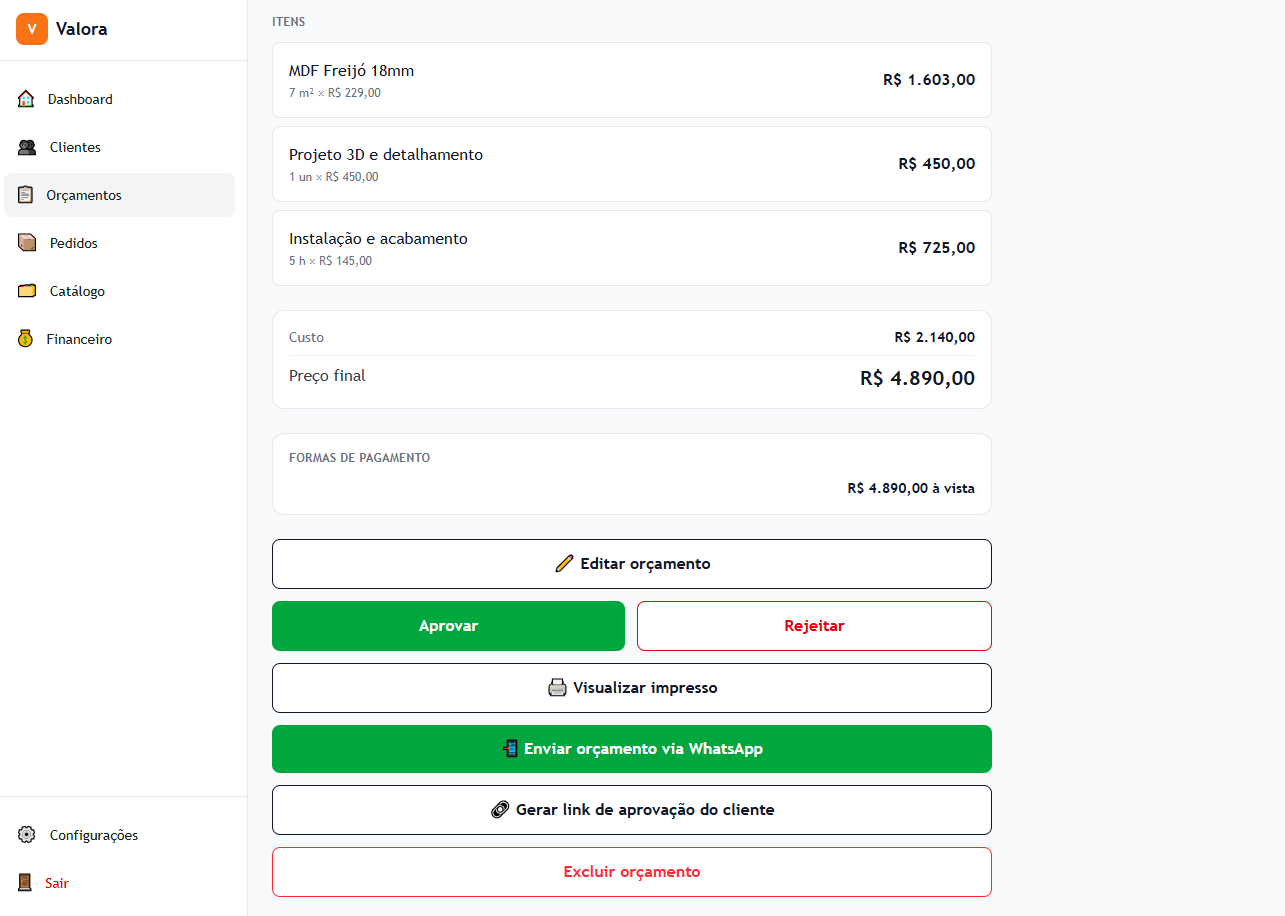Click the Orçamentos clipboard icon
Viewport: 1285px width, 916px height.
point(25,195)
